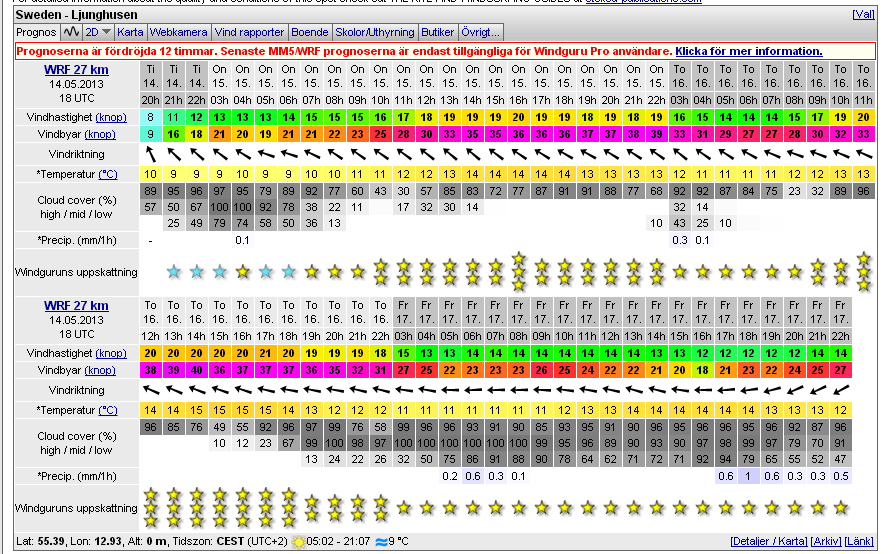Open the Arkiv link
This screenshot has width=896, height=554.
click(826, 542)
